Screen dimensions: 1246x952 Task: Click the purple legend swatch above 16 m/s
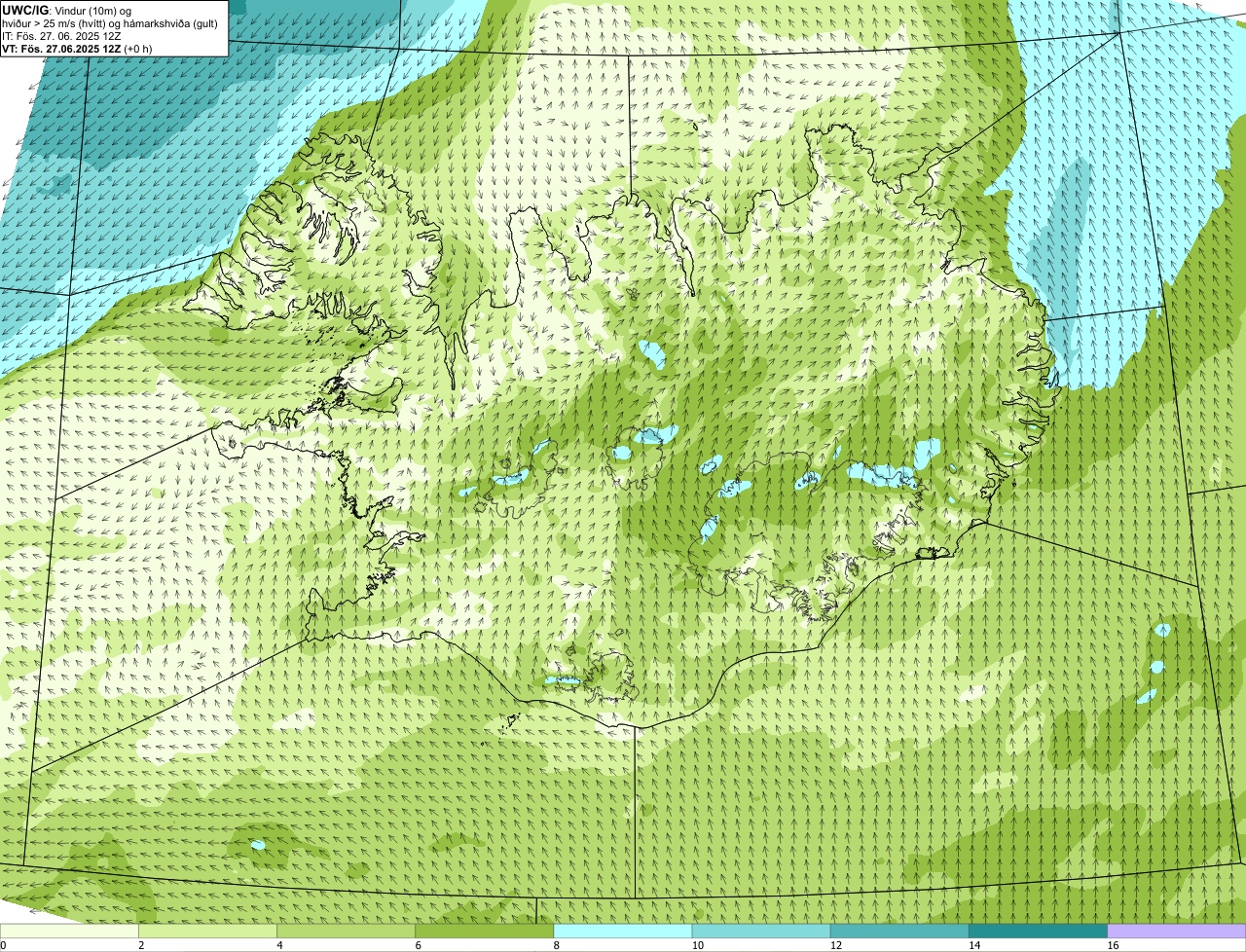[x=1177, y=932]
